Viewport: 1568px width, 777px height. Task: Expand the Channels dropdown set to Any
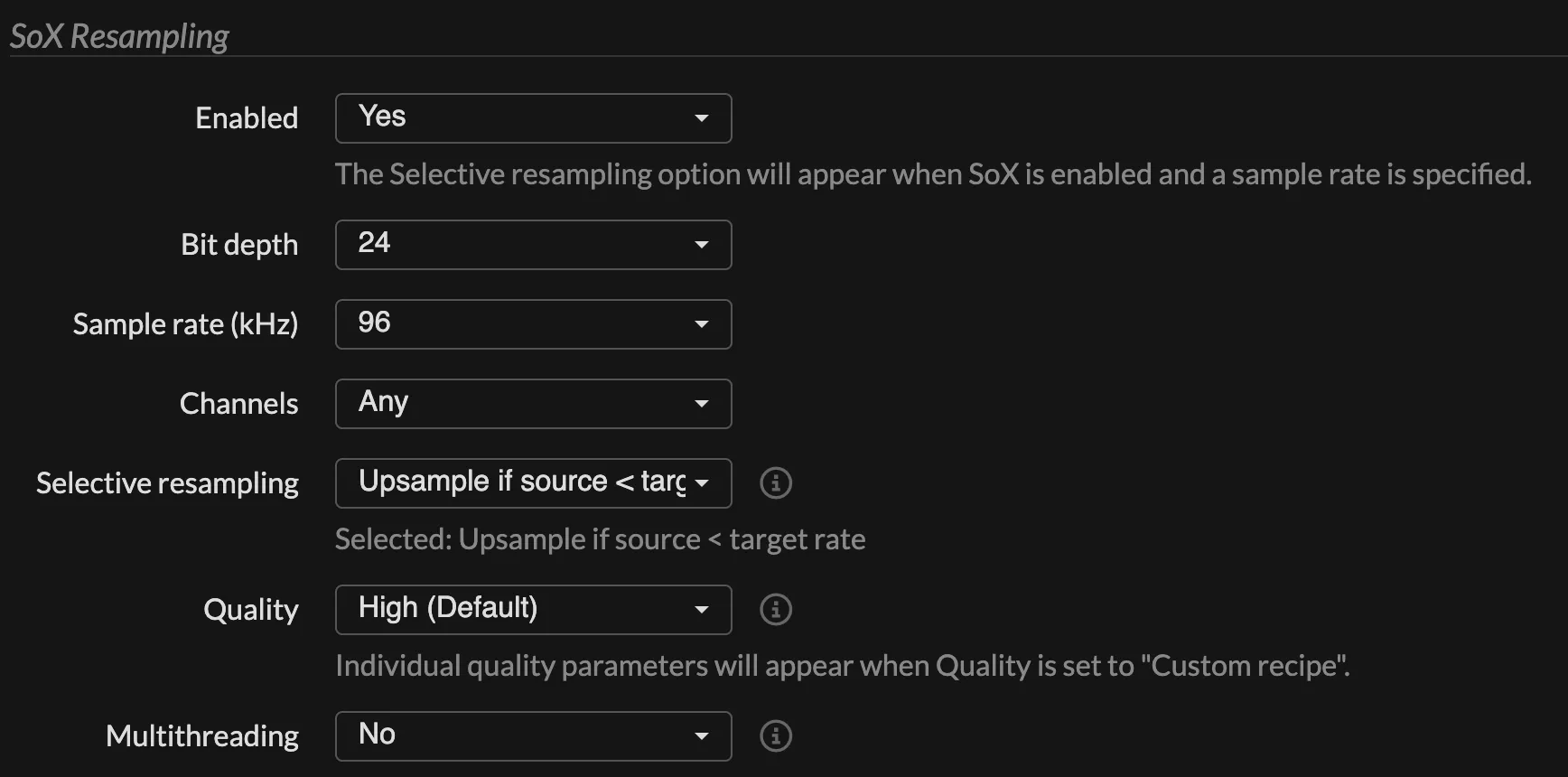[x=533, y=404]
